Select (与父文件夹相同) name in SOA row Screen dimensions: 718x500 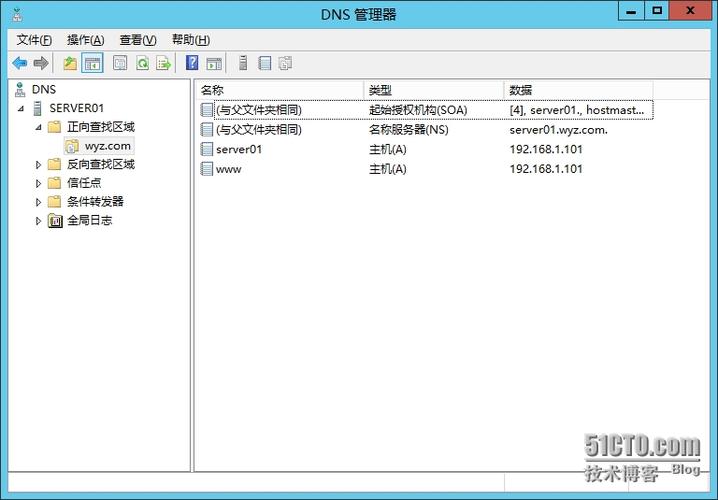click(259, 110)
